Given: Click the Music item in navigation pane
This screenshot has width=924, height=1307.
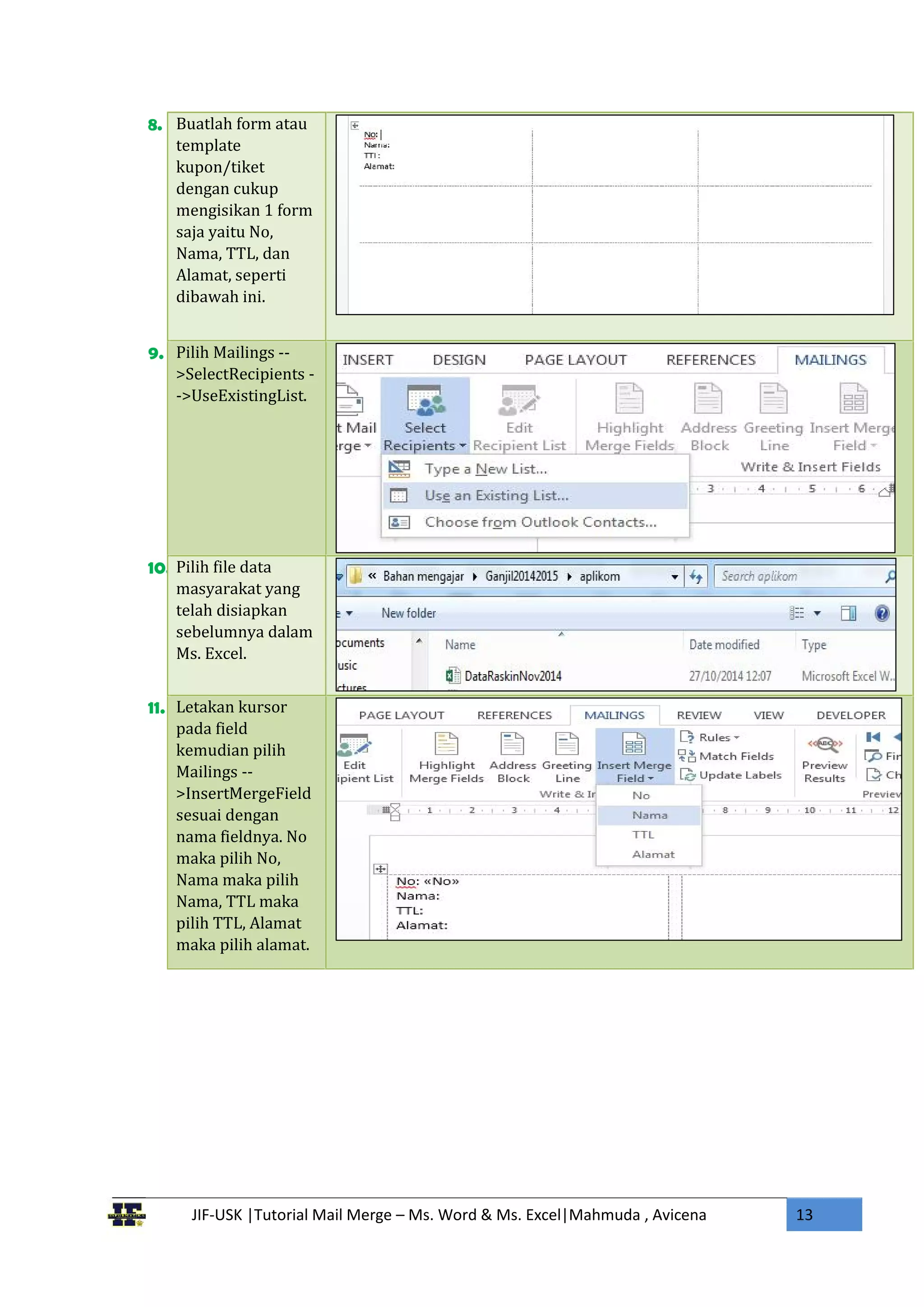Looking at the screenshot, I should pyautogui.click(x=346, y=665).
